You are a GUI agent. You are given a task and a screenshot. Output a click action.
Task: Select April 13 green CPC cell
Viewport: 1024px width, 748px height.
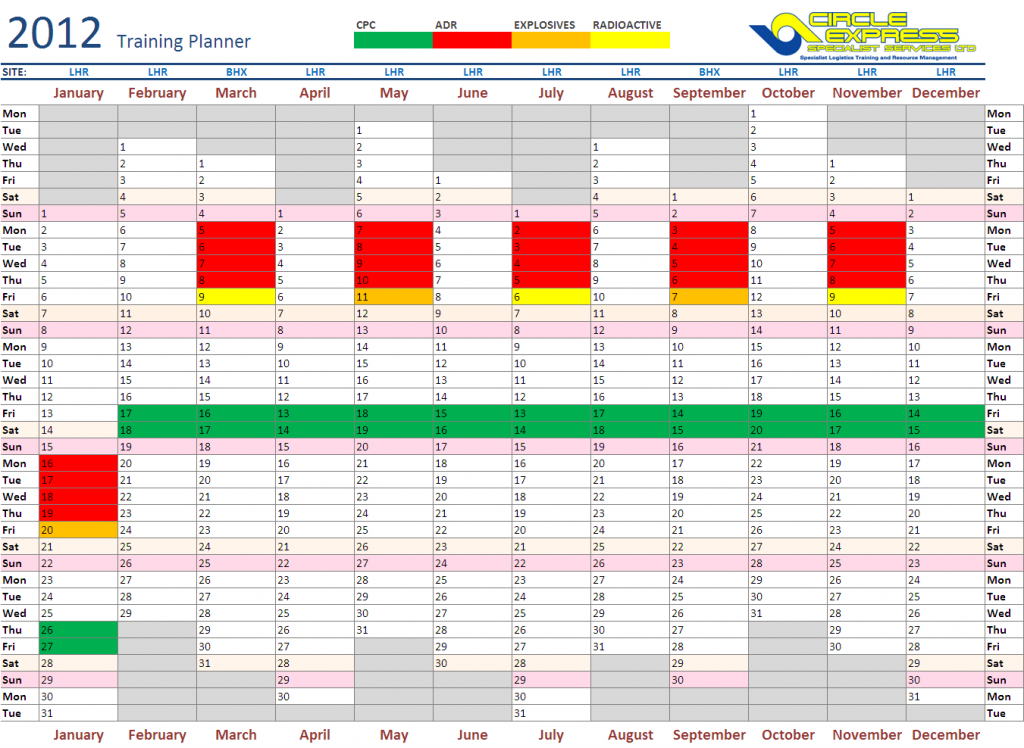click(315, 414)
